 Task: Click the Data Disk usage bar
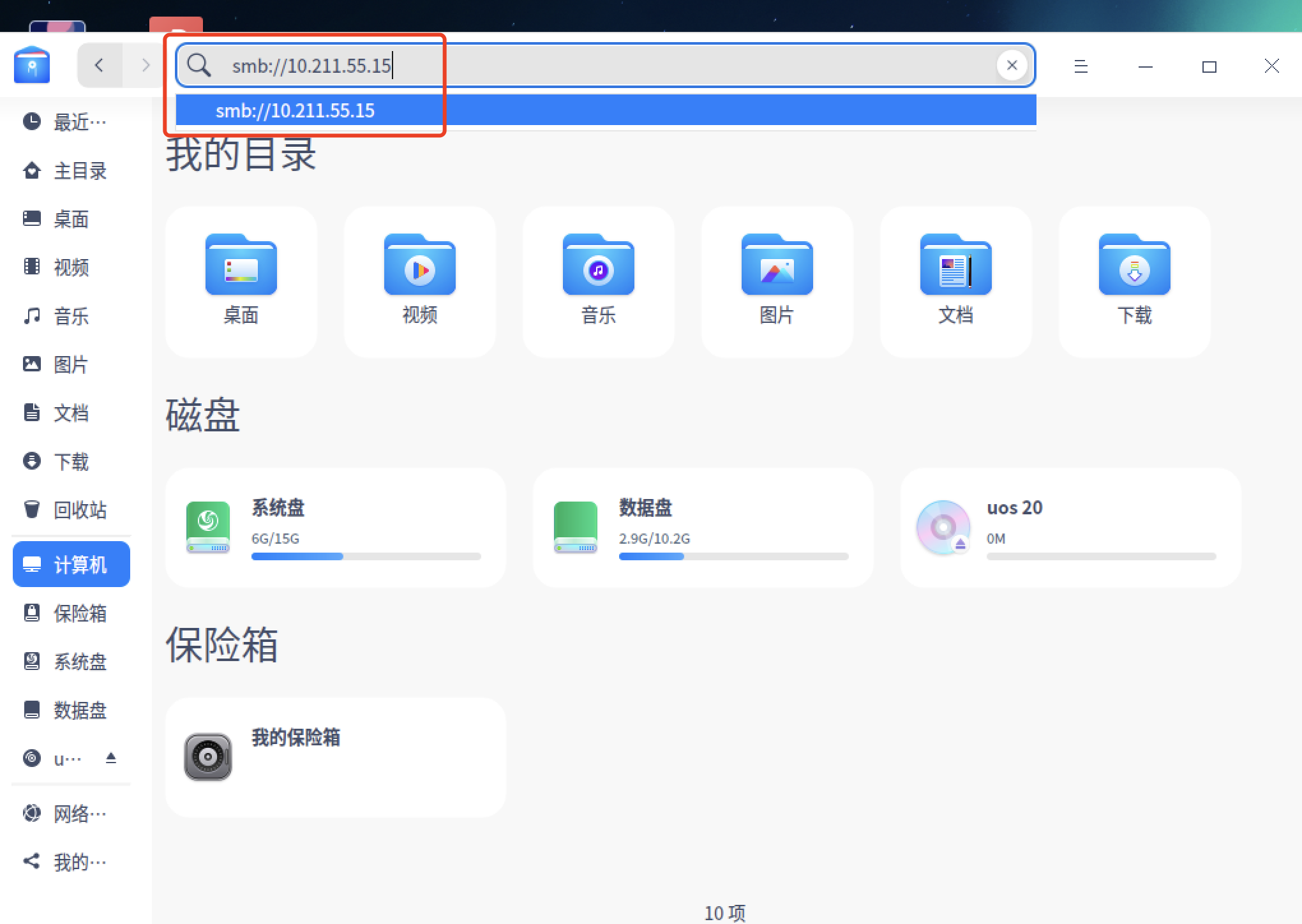coord(733,556)
